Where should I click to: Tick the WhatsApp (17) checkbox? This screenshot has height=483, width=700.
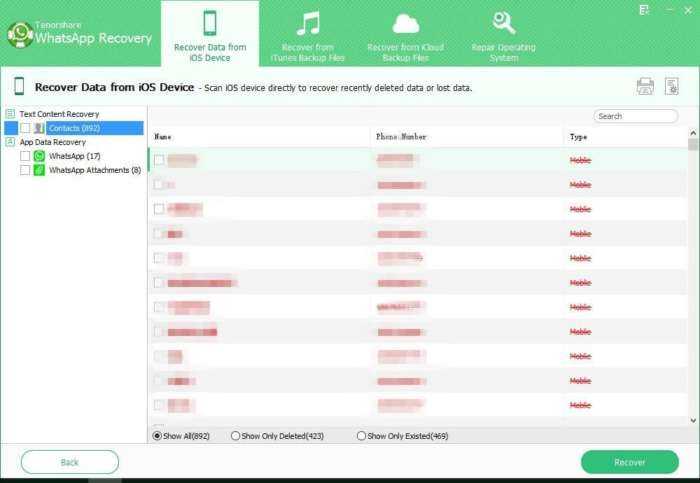click(x=25, y=156)
